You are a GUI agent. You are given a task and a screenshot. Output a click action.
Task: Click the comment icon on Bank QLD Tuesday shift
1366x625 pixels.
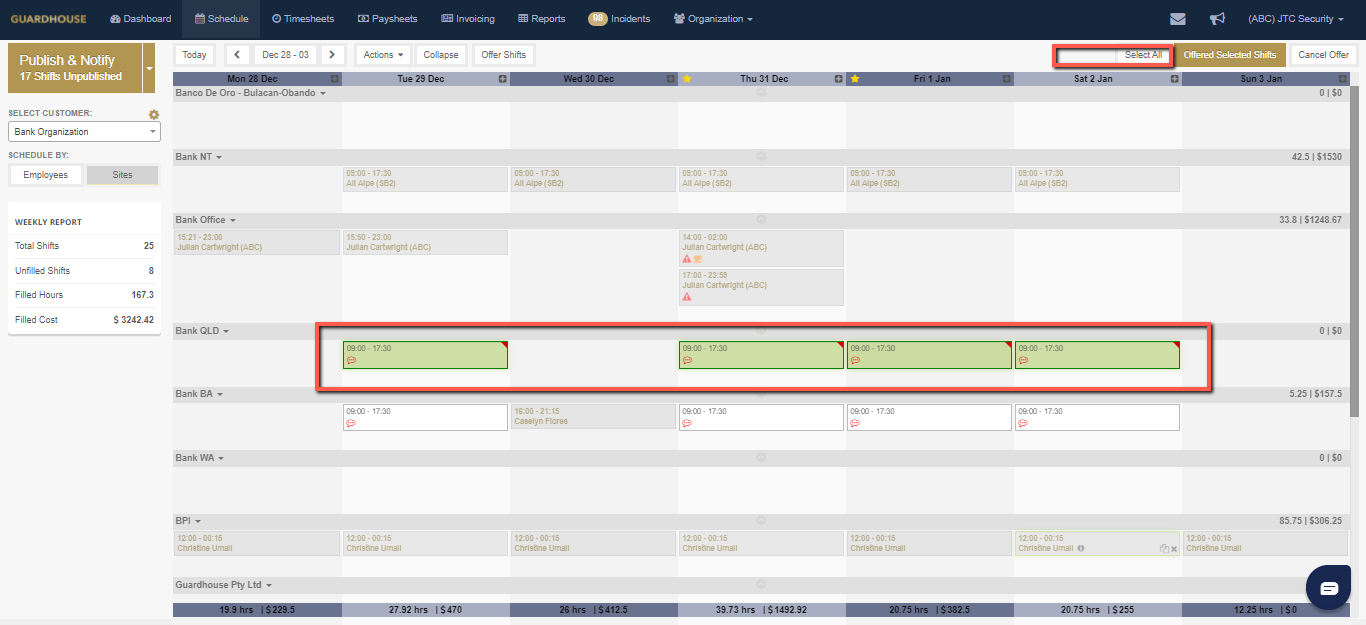(x=351, y=360)
